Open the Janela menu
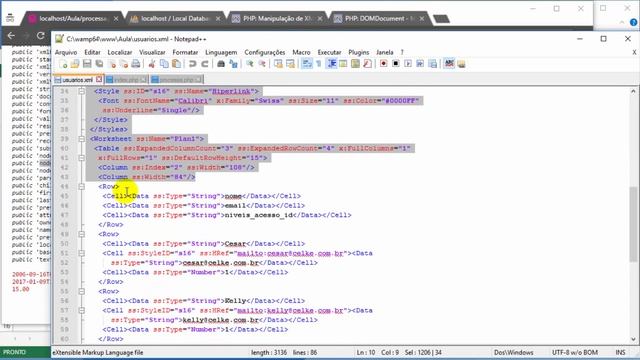 click(x=384, y=53)
